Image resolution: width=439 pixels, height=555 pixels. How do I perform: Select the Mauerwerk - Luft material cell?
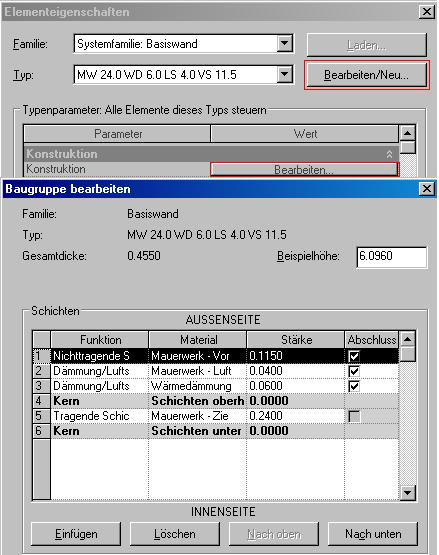197,371
